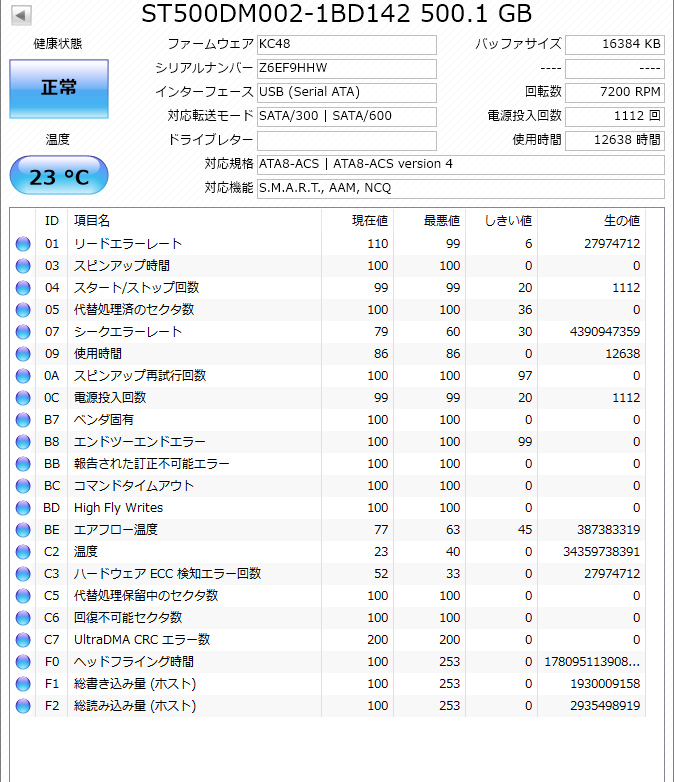
Task: Click the empty ドライブレター field
Action: [346, 141]
